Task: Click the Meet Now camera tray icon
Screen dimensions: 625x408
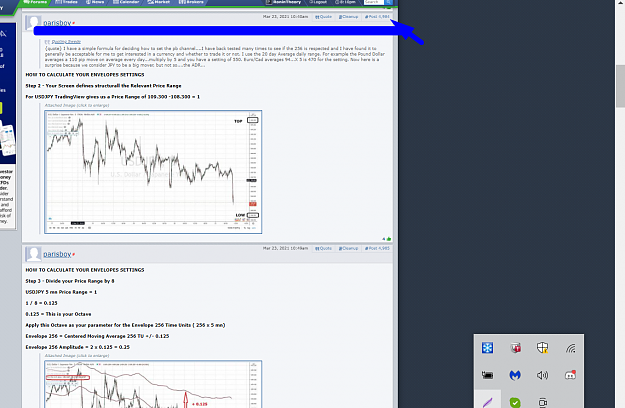Action: point(542,402)
